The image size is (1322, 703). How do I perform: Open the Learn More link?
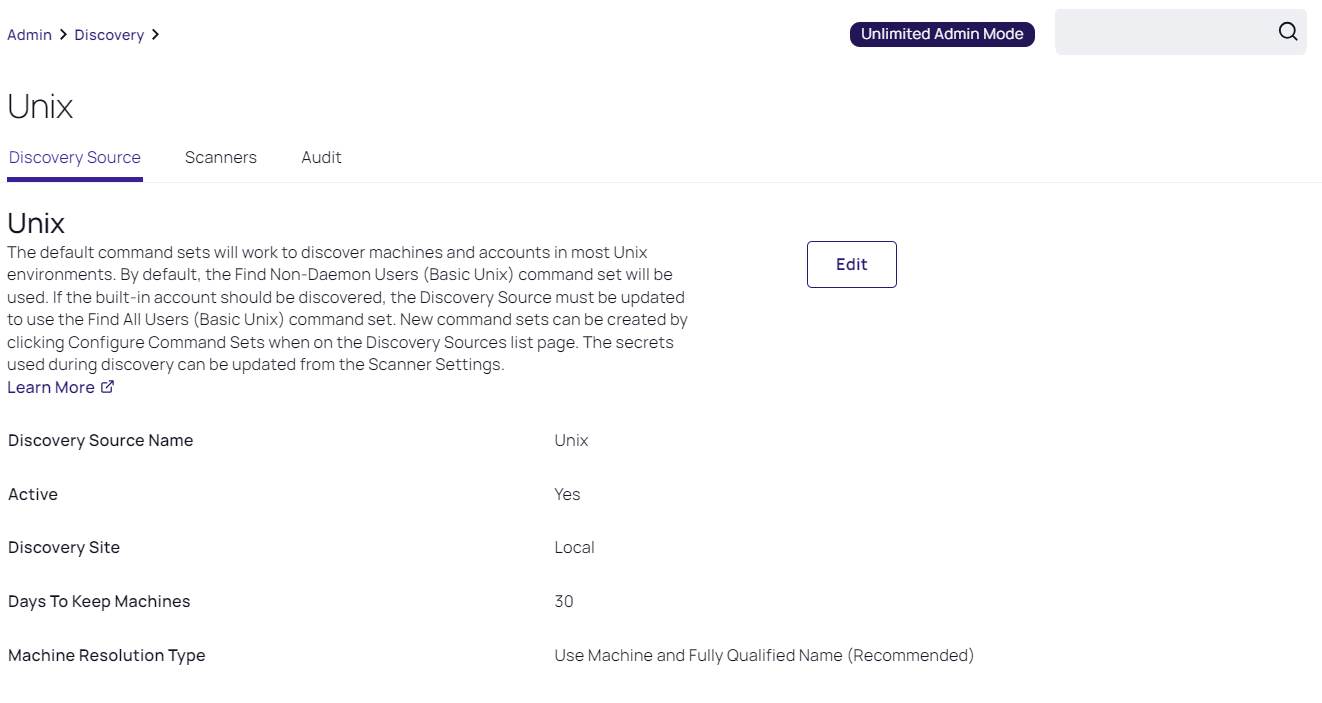(x=51, y=387)
